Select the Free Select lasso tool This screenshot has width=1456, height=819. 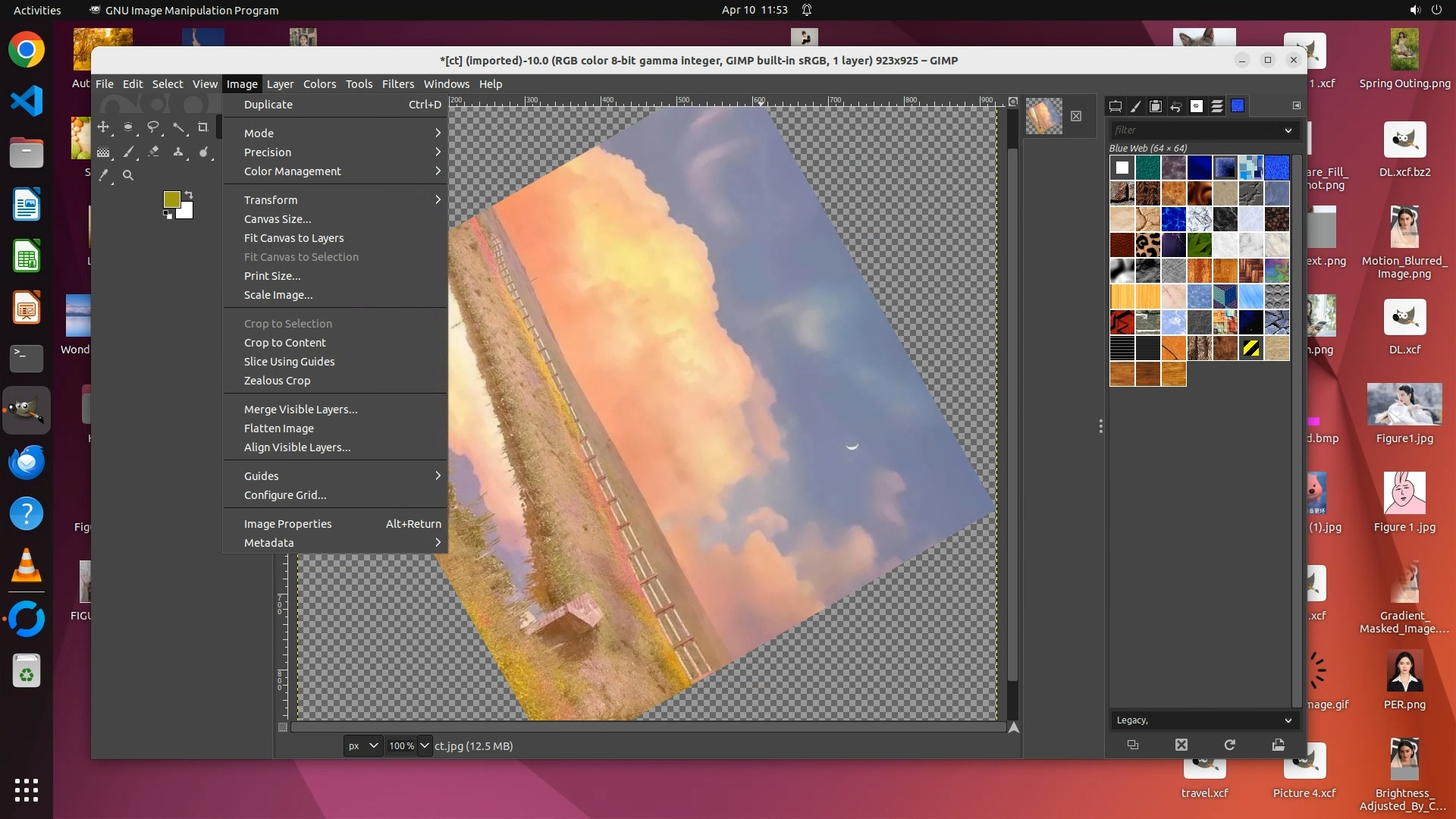click(x=153, y=127)
